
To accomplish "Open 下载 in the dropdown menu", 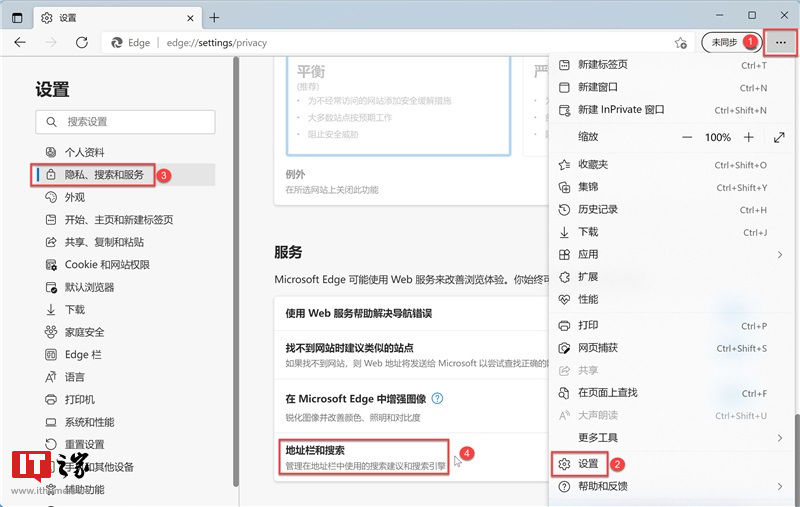I will [672, 232].
